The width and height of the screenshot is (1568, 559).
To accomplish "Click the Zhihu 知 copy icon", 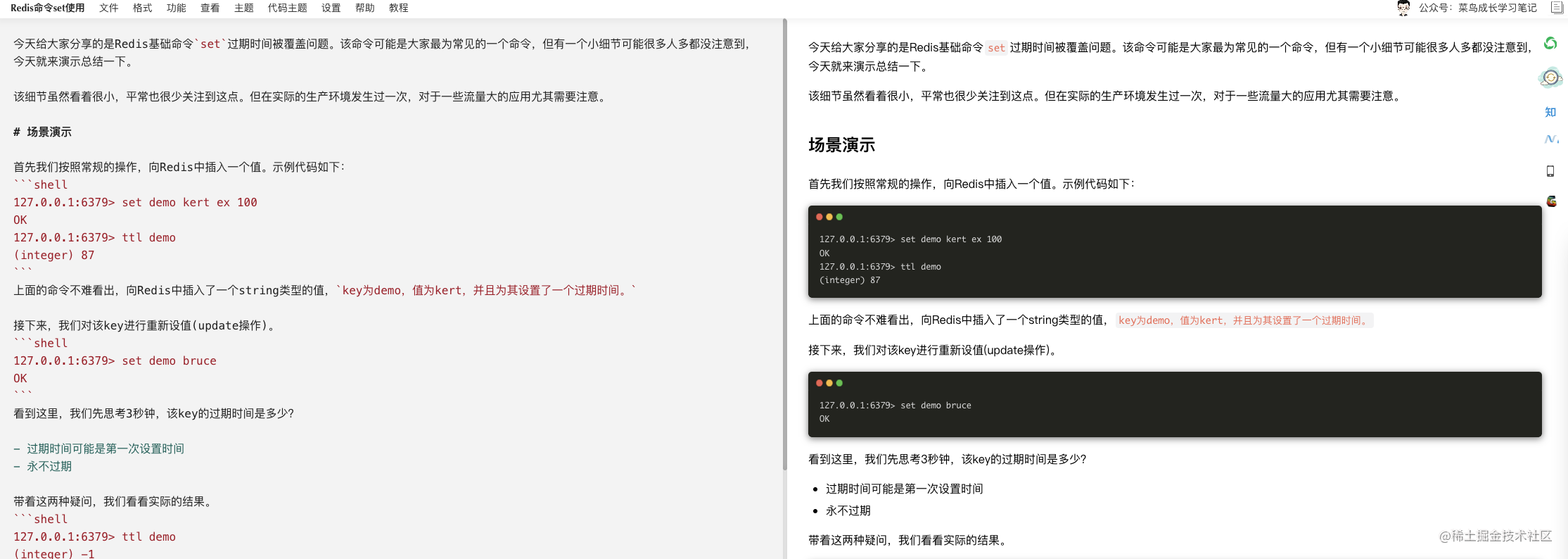I will pyautogui.click(x=1550, y=112).
